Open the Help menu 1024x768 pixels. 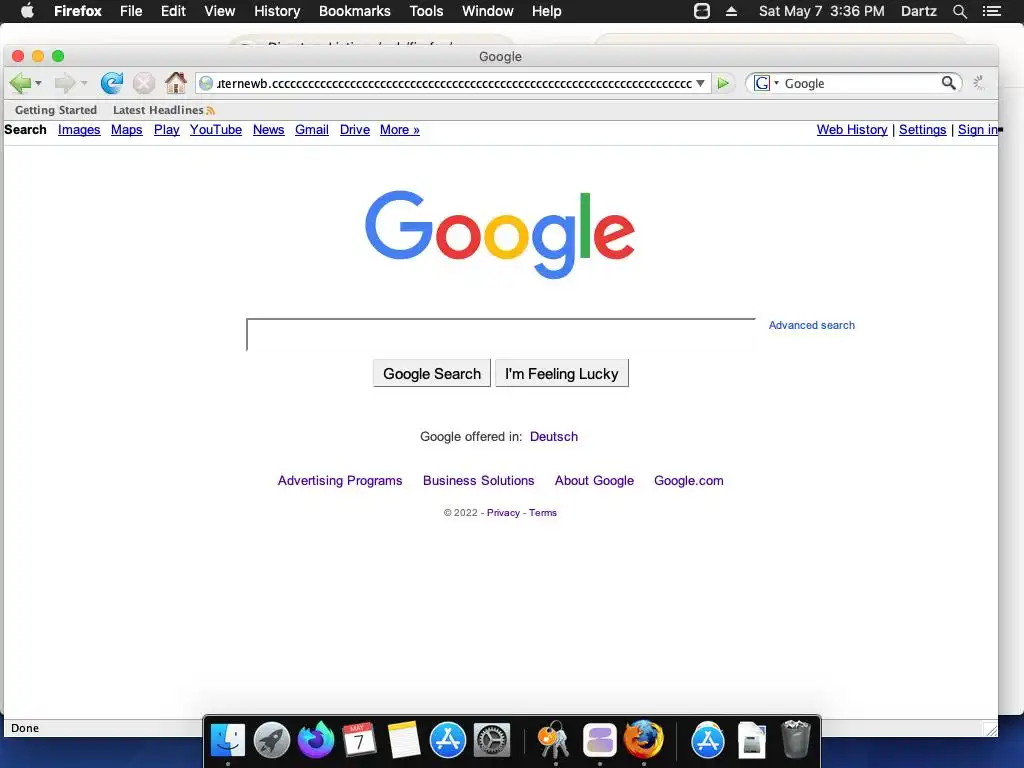pos(547,11)
